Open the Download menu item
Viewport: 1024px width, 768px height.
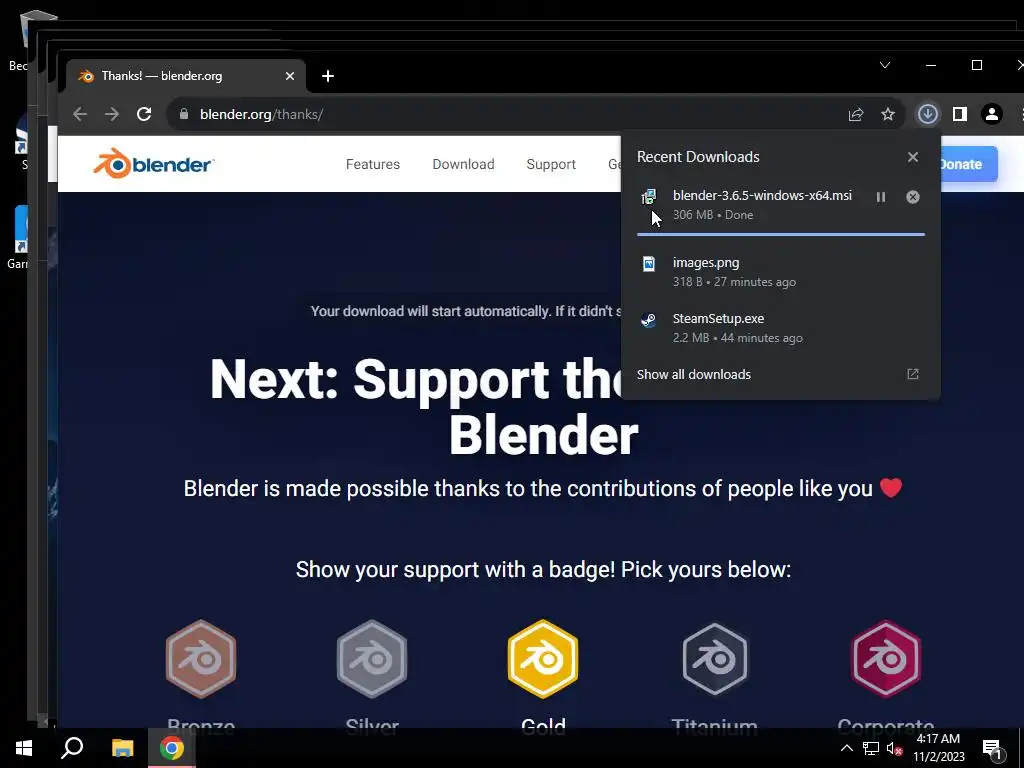coord(463,164)
